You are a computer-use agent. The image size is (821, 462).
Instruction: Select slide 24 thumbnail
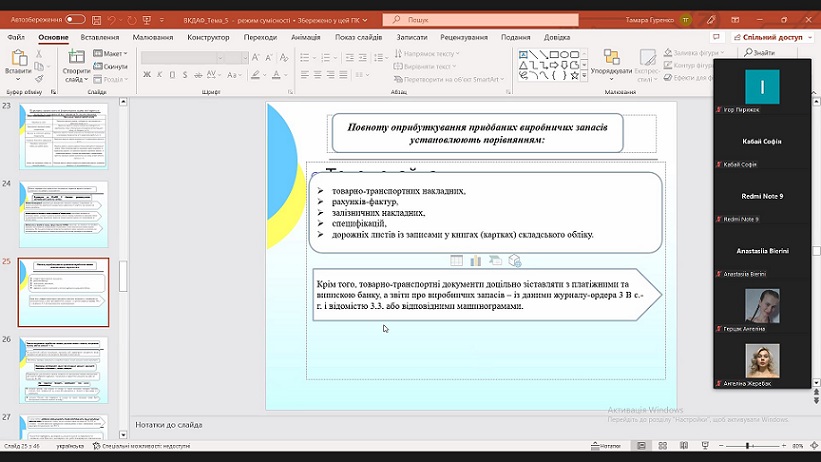pyautogui.click(x=63, y=214)
